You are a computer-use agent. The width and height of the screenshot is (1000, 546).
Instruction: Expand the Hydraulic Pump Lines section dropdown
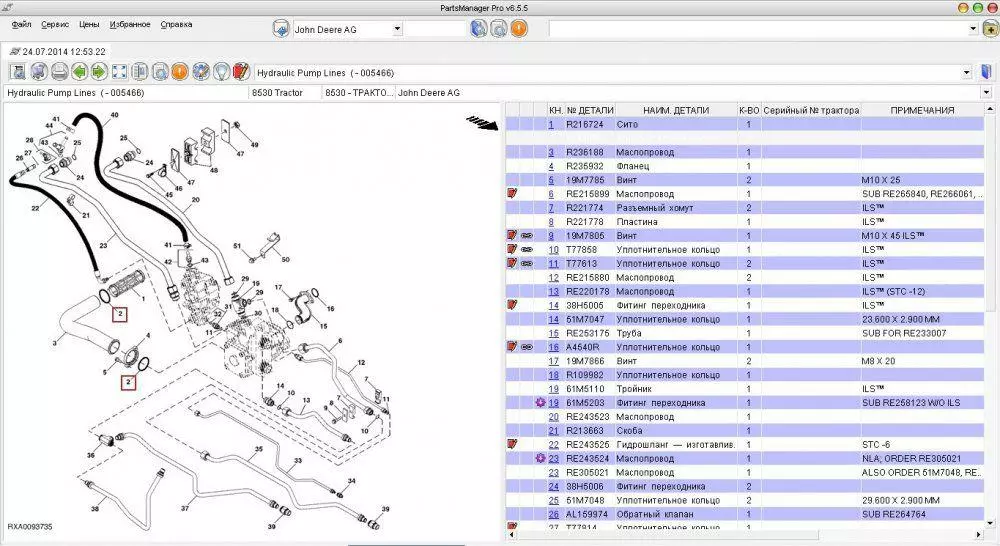pos(966,73)
